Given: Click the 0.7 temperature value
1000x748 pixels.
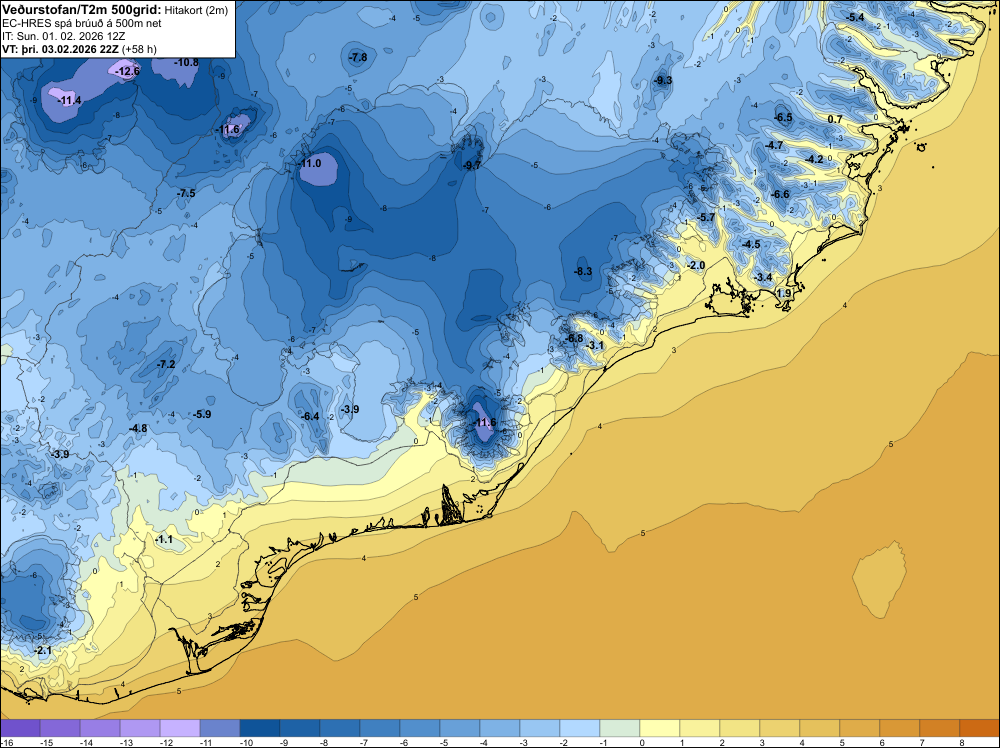Looking at the screenshot, I should (835, 119).
